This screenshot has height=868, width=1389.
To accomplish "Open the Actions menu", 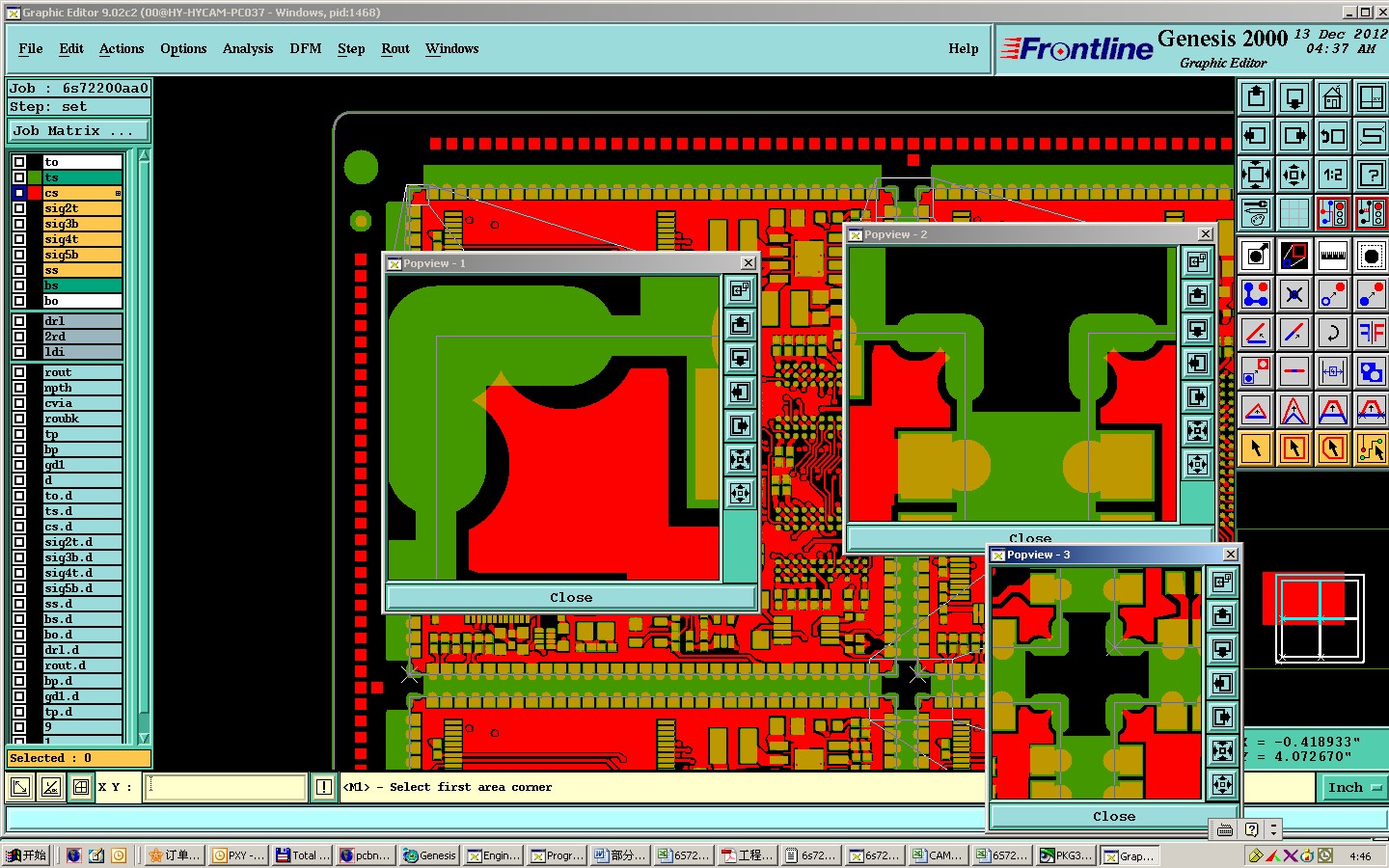I will [122, 48].
